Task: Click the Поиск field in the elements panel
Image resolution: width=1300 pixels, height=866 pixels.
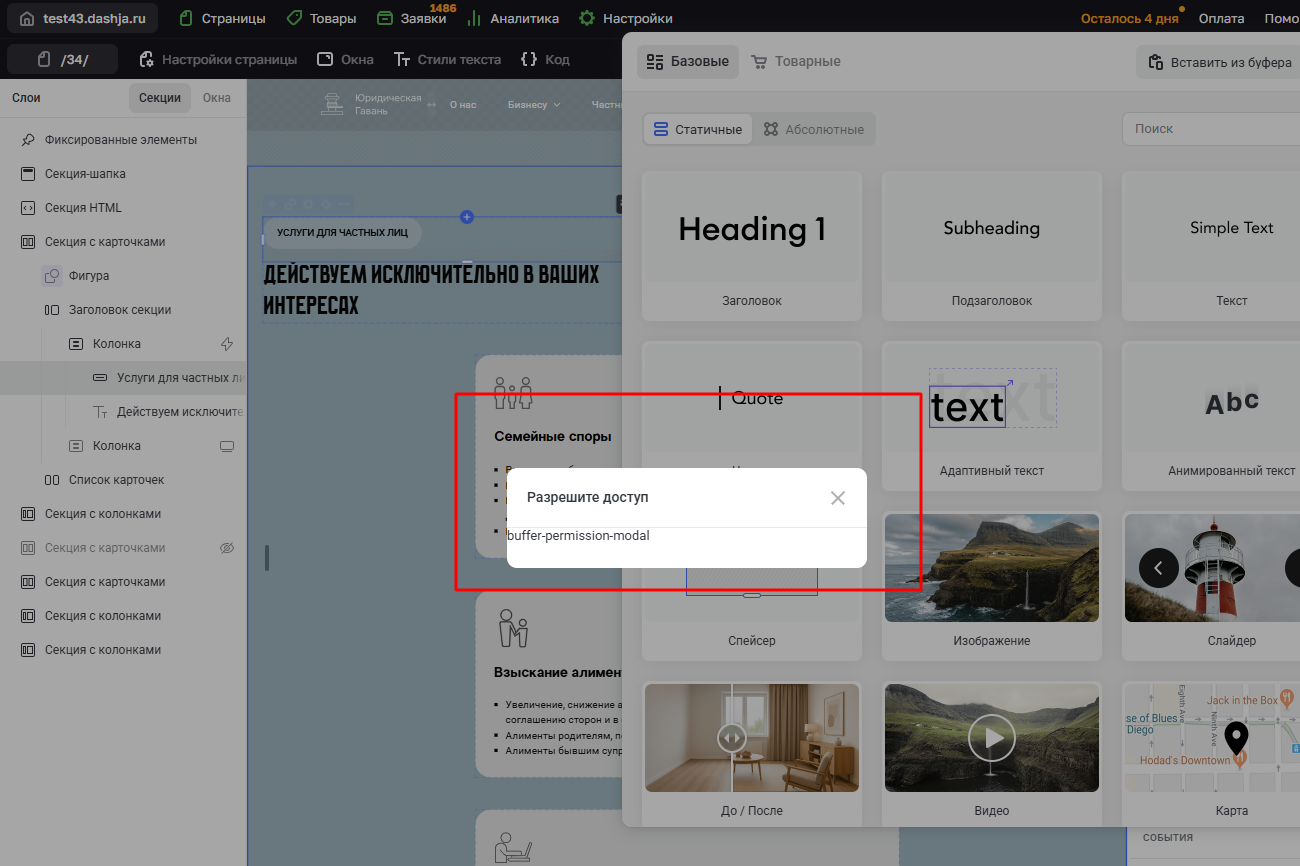Action: pyautogui.click(x=1210, y=129)
